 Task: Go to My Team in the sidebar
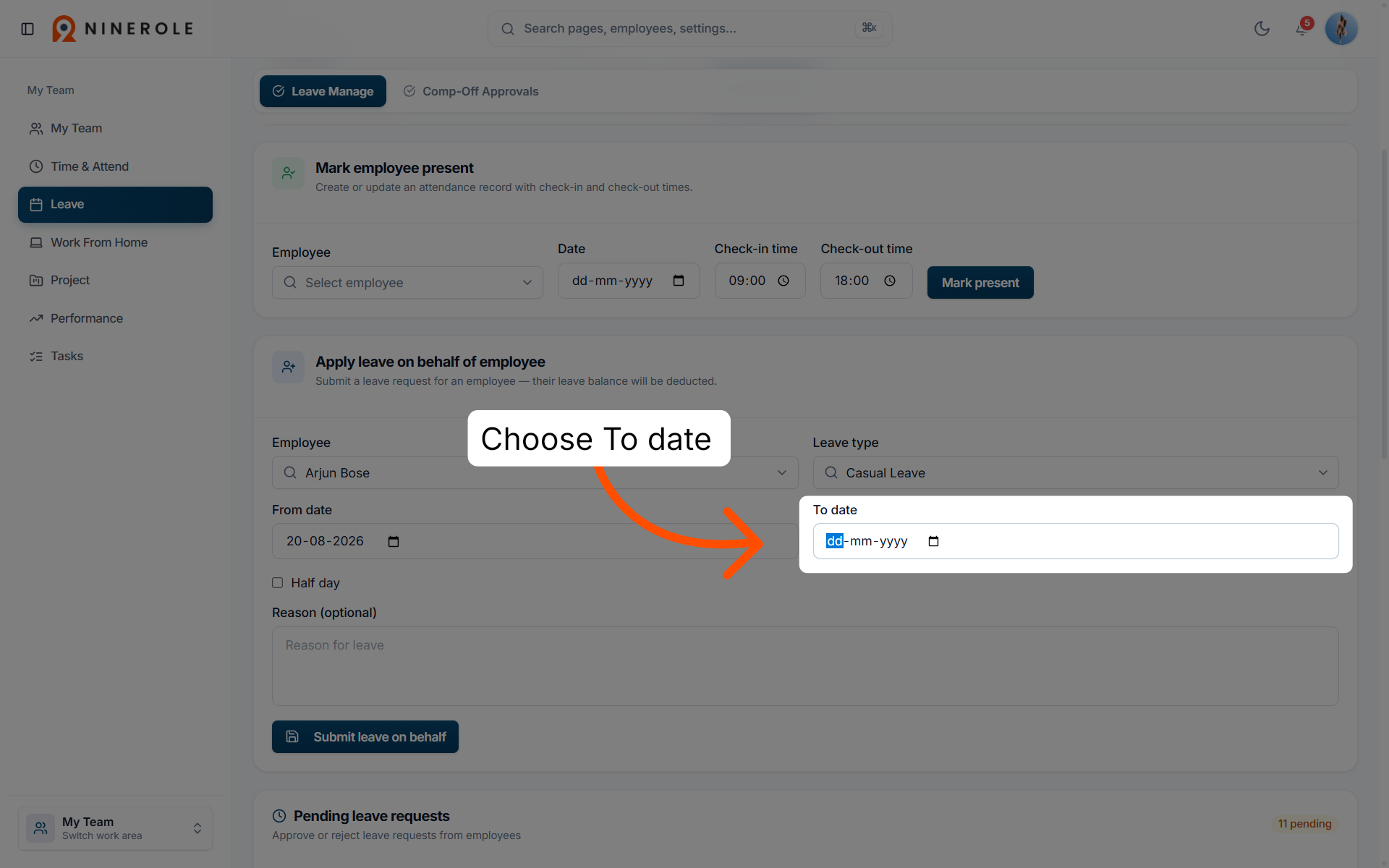pos(115,128)
